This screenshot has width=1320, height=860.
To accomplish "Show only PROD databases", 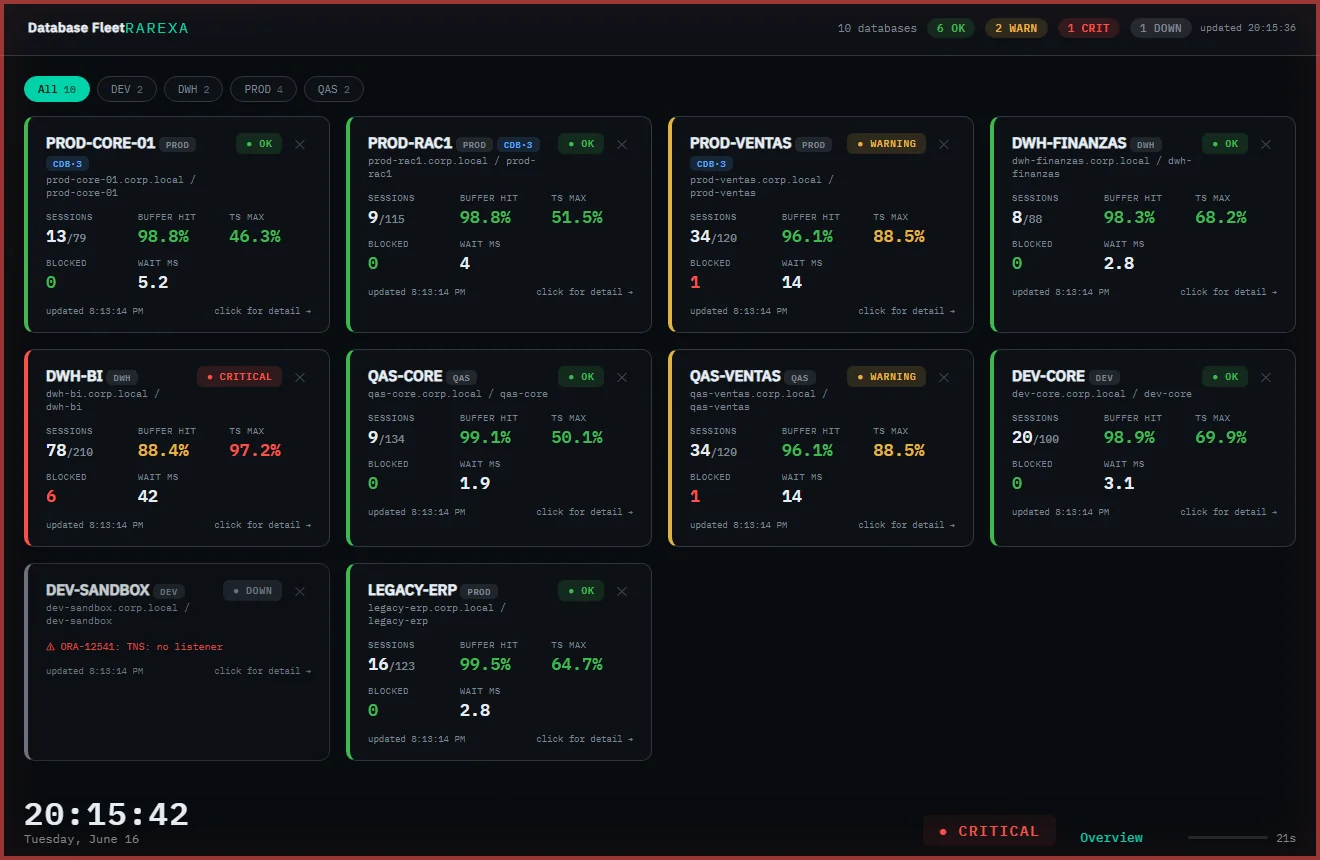I will [x=264, y=89].
